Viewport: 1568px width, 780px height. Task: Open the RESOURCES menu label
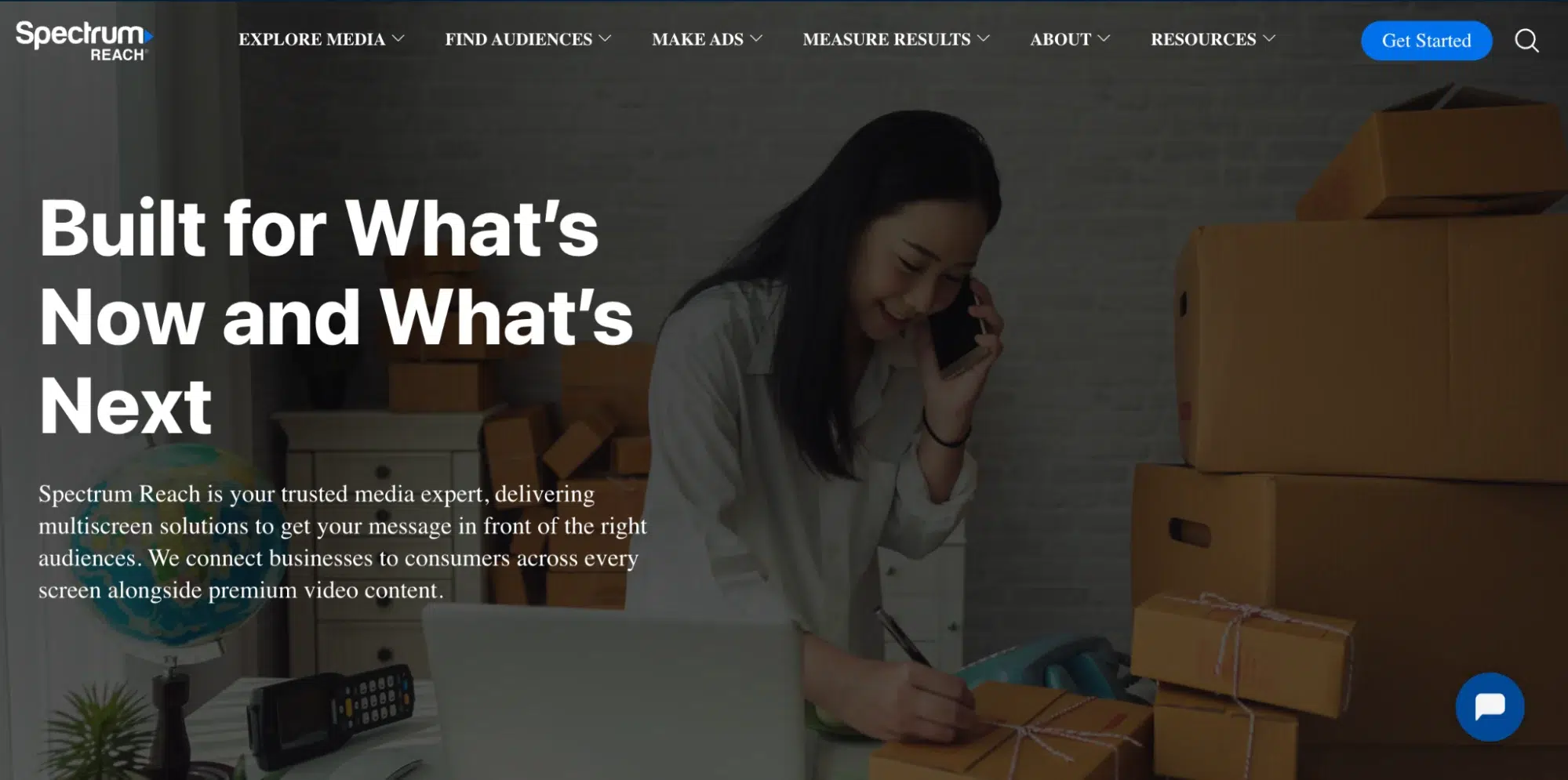(1203, 39)
